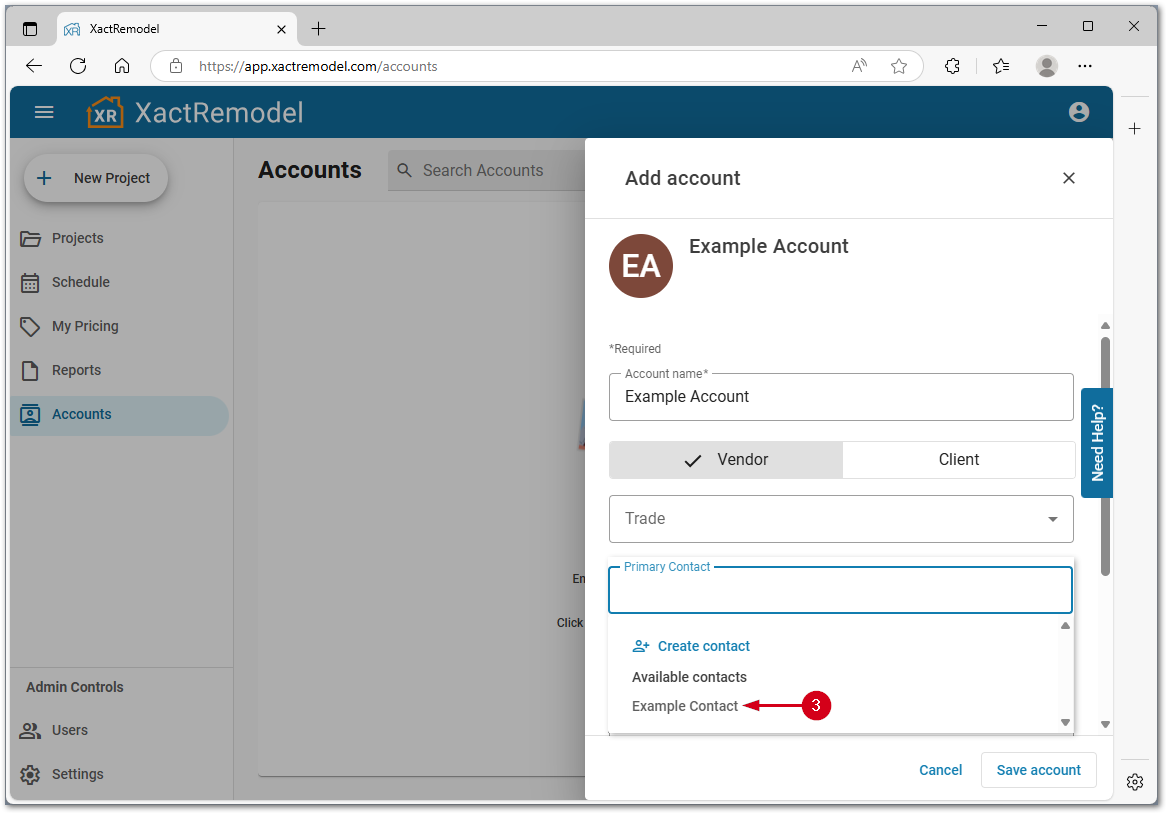Click the browser address bar URL

tap(318, 66)
